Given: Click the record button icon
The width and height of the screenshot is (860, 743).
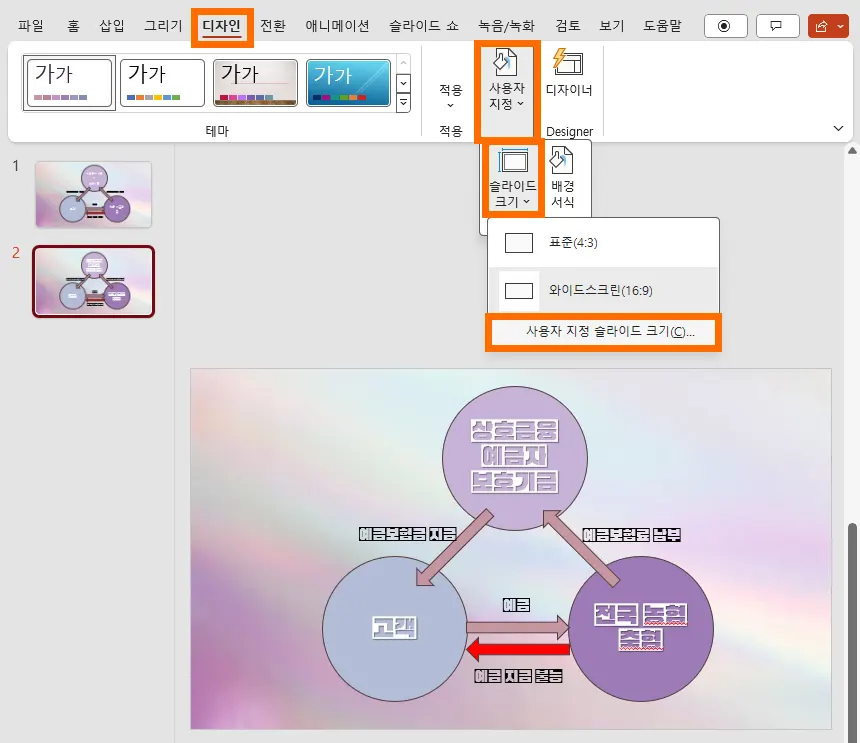Looking at the screenshot, I should 725,26.
